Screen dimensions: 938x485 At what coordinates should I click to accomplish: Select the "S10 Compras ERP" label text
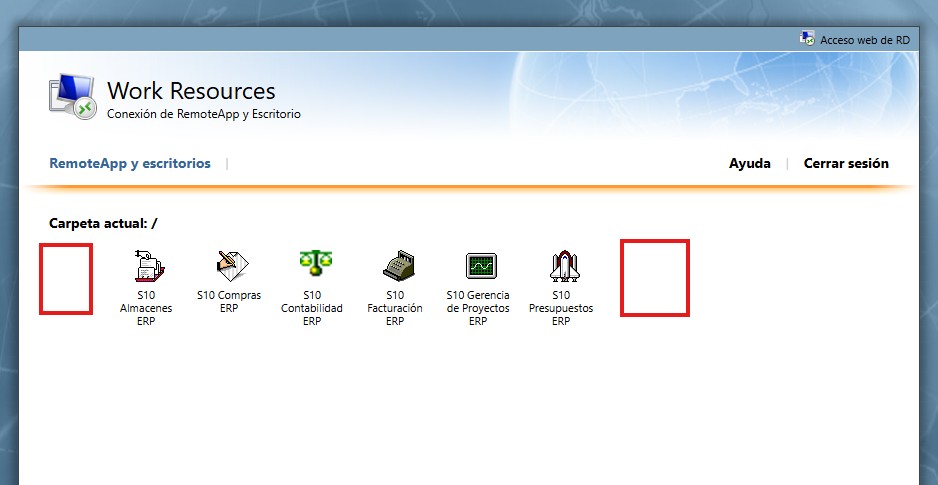tap(229, 302)
